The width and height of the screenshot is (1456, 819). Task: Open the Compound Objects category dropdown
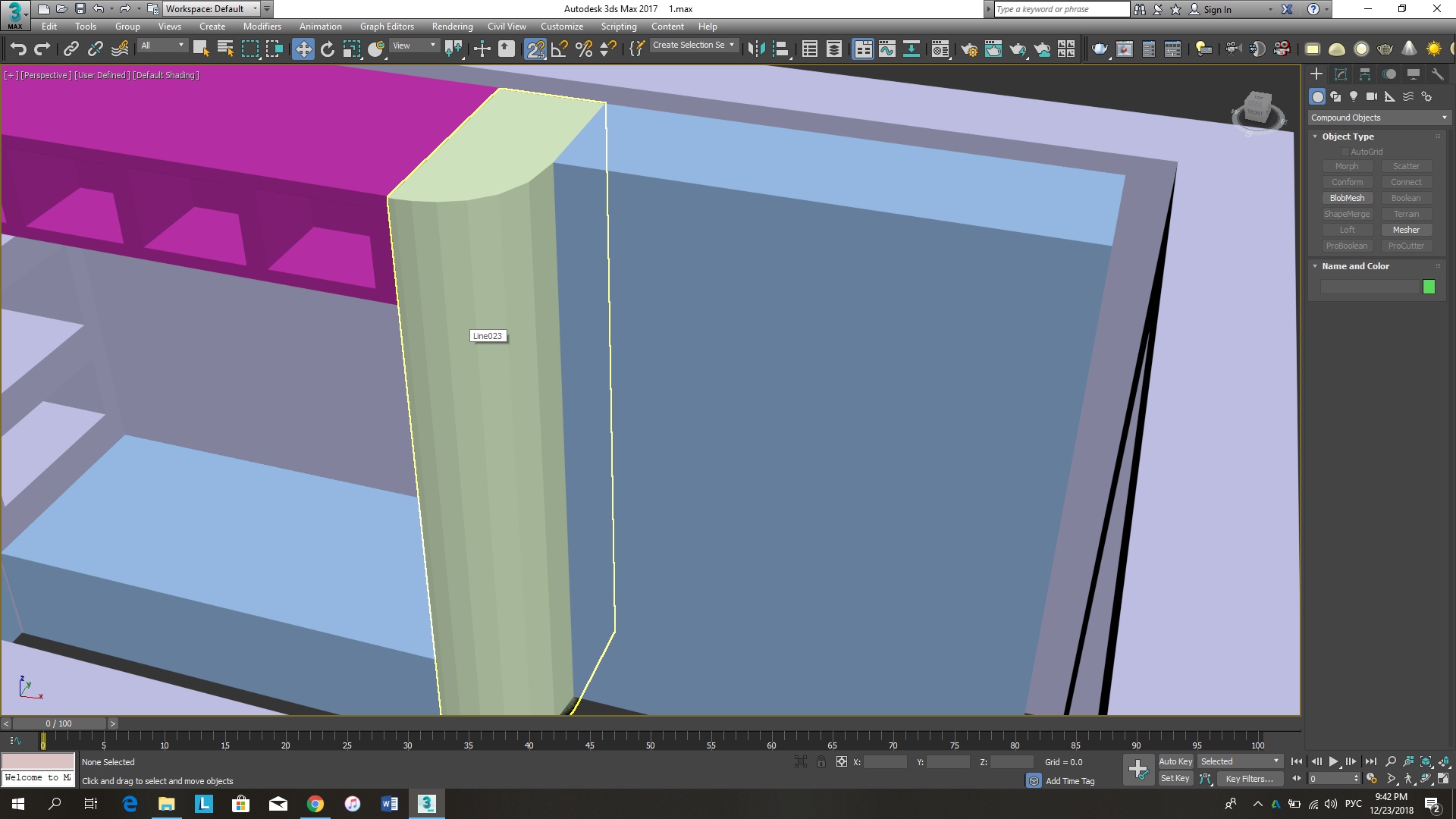tap(1378, 118)
